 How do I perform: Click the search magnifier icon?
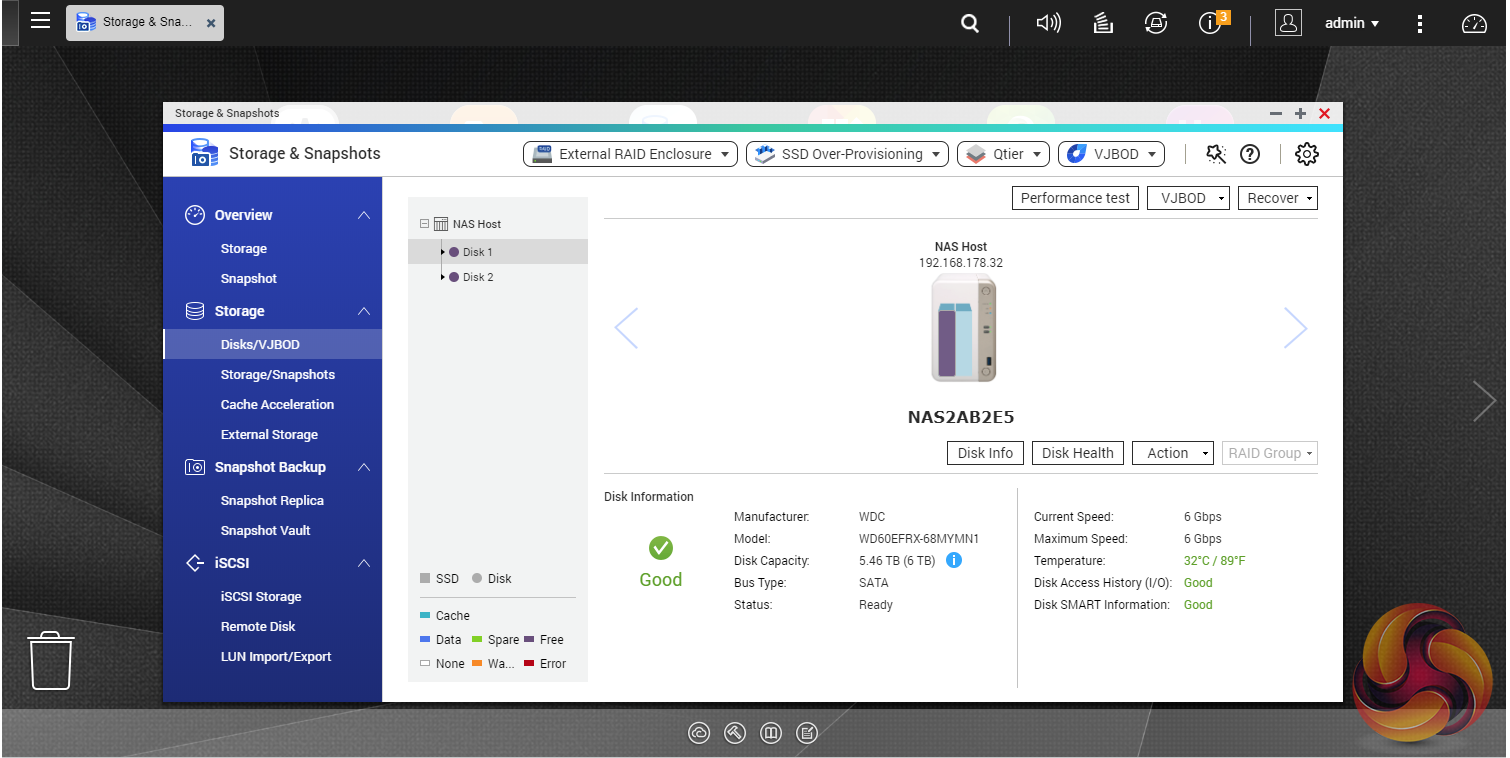(969, 23)
